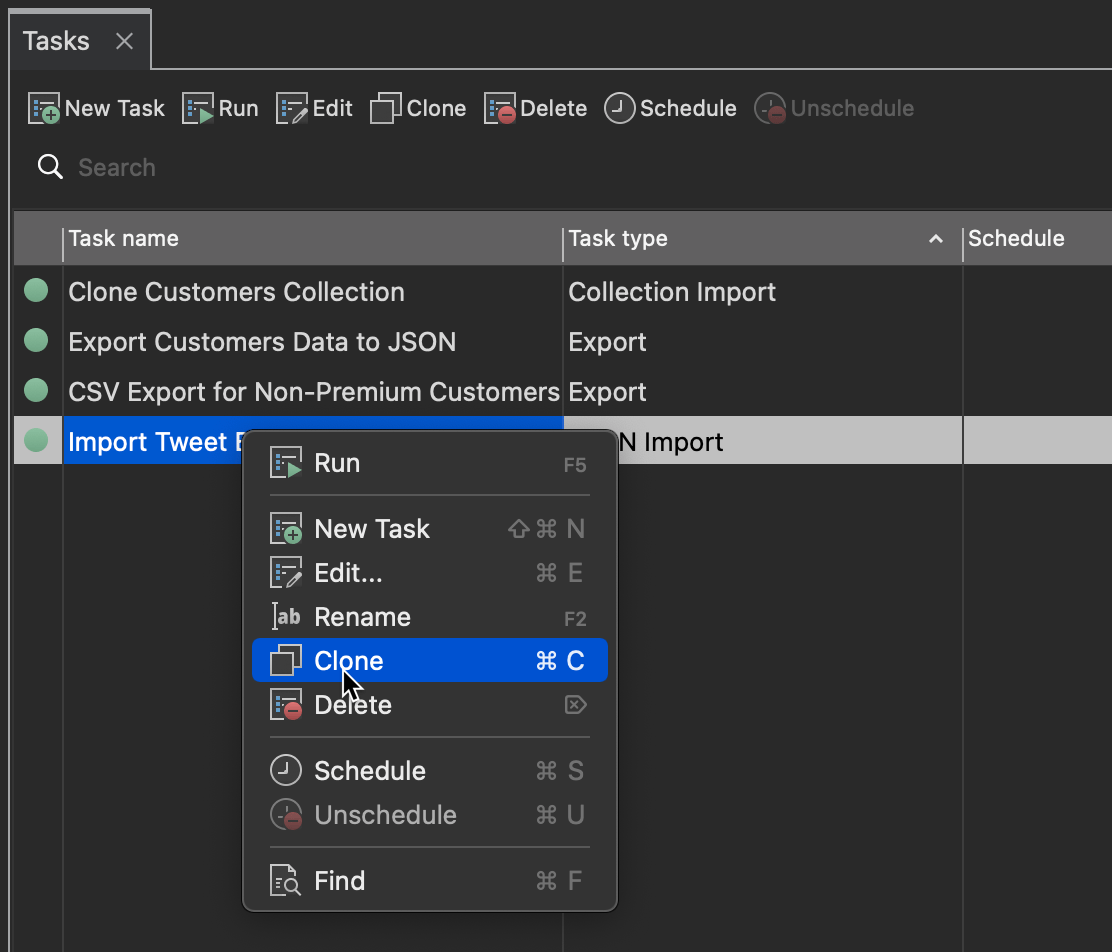Choose New Task in the context menu
The image size is (1112, 952).
coord(371,528)
